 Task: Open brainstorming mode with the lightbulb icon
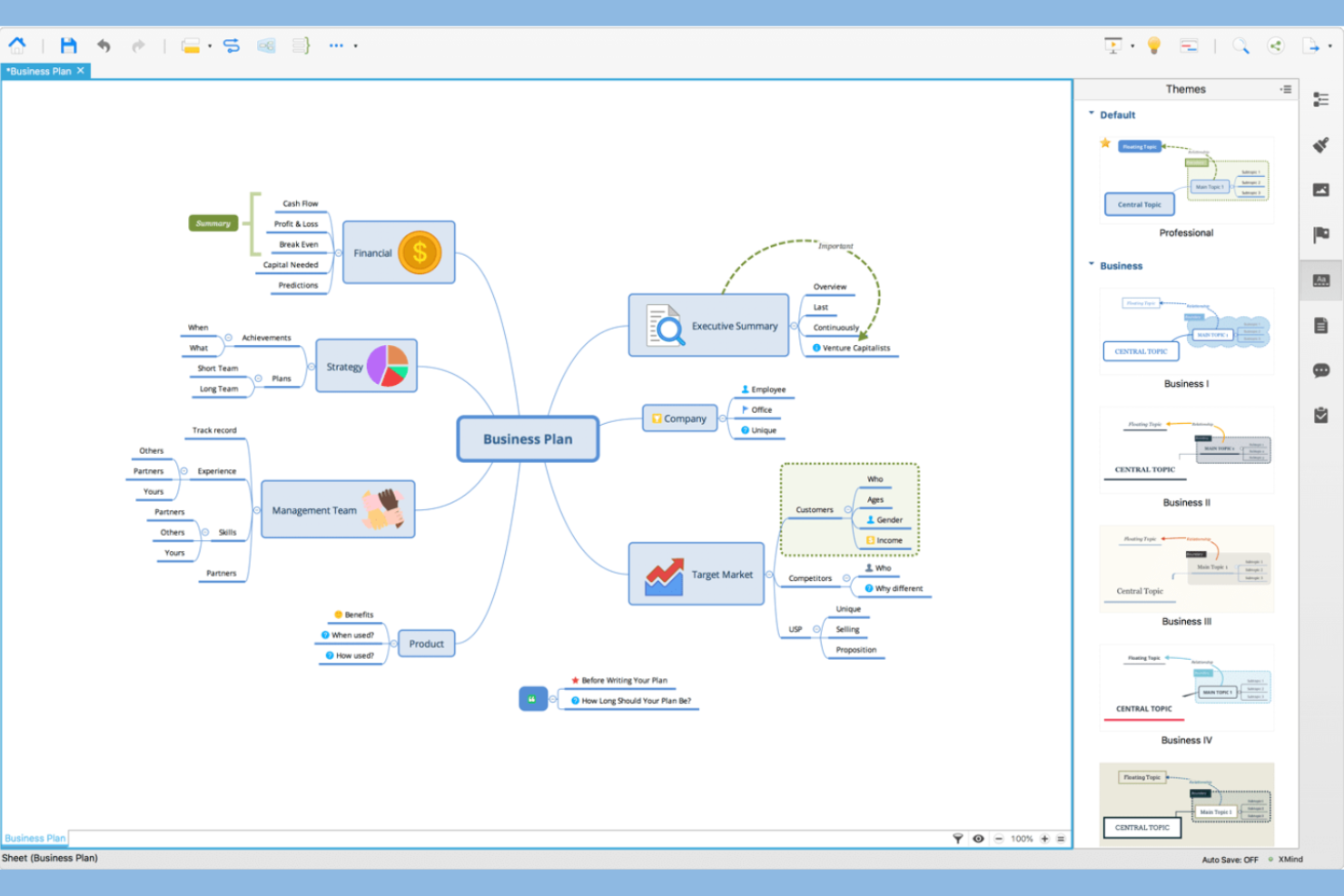point(1154,45)
